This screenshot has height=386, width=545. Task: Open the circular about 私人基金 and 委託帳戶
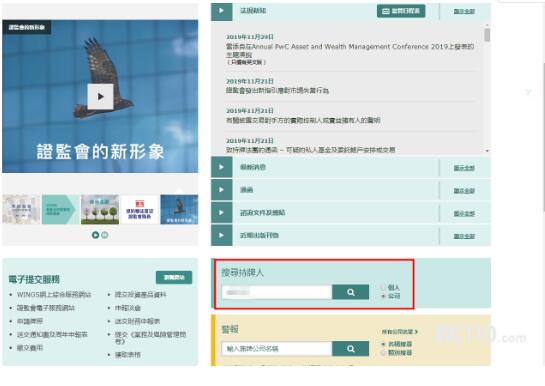tap(310, 150)
